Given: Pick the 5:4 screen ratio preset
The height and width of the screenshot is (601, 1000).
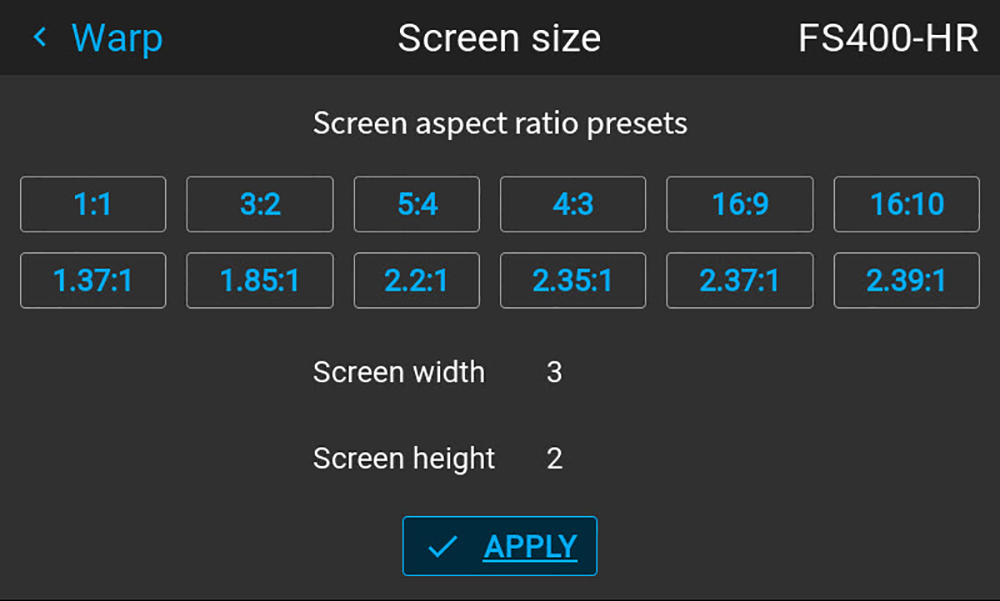Looking at the screenshot, I should (x=416, y=204).
